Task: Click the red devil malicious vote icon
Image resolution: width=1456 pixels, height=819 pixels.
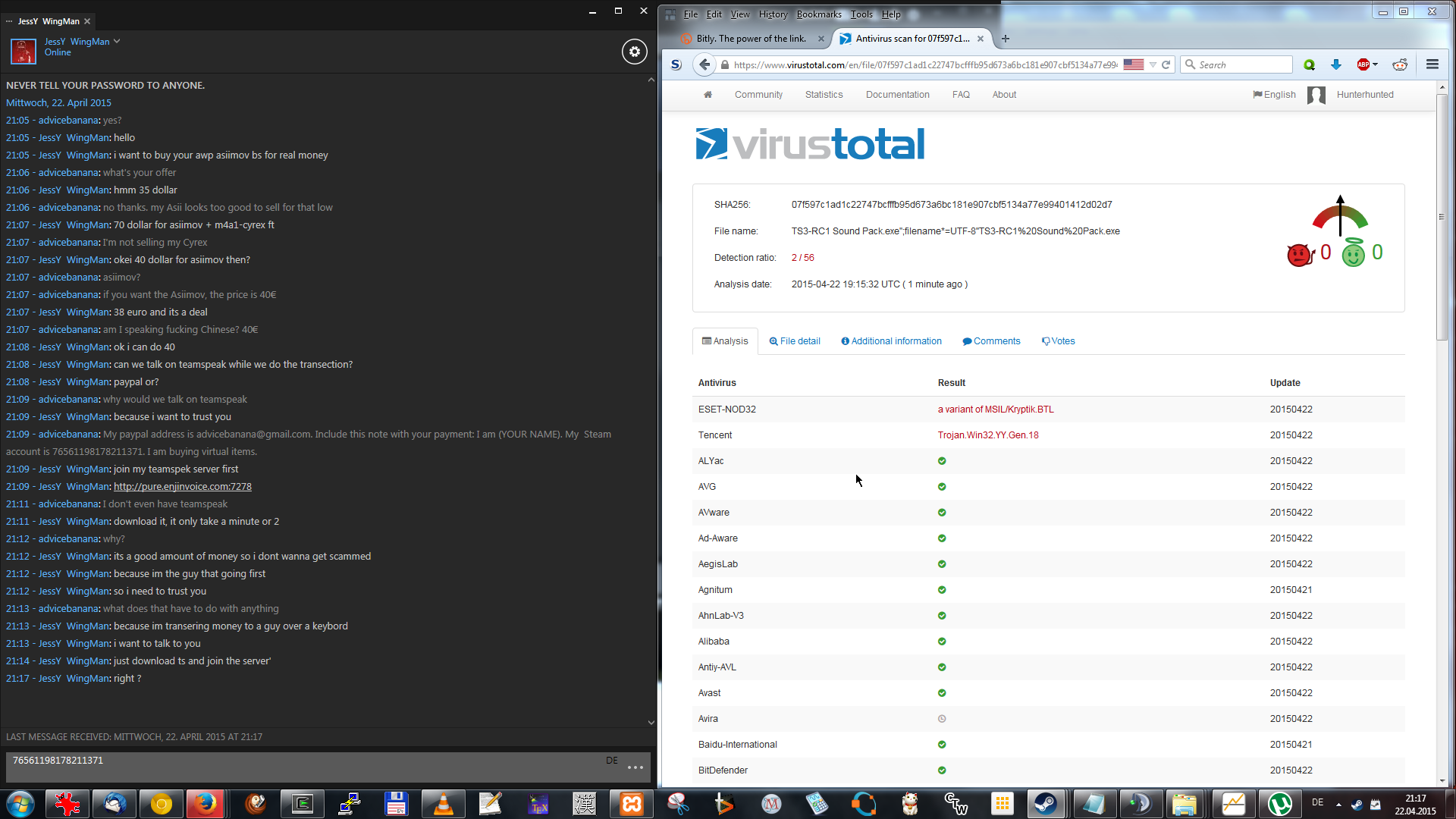Action: [x=1300, y=254]
